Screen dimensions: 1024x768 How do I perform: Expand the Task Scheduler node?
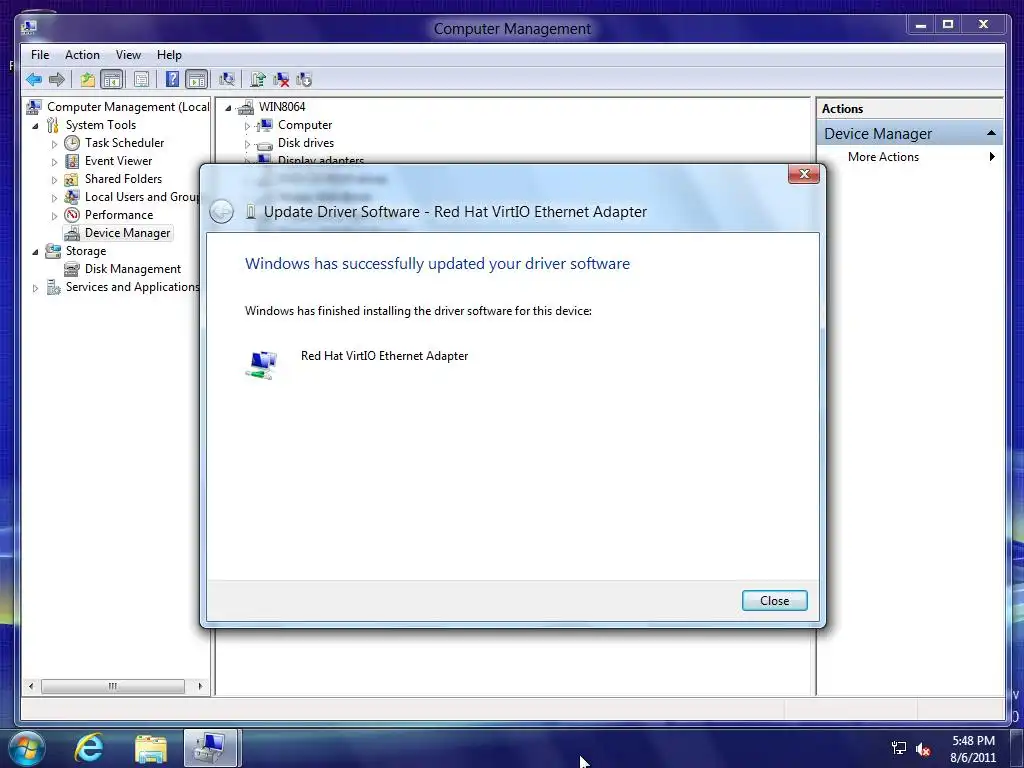point(54,144)
